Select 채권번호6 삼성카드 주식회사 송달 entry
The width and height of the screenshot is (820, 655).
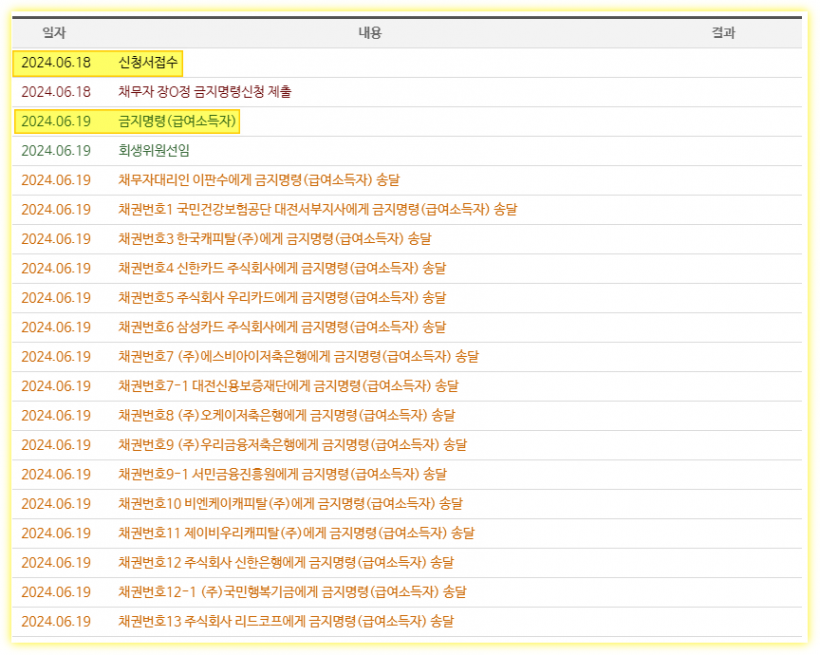point(282,327)
